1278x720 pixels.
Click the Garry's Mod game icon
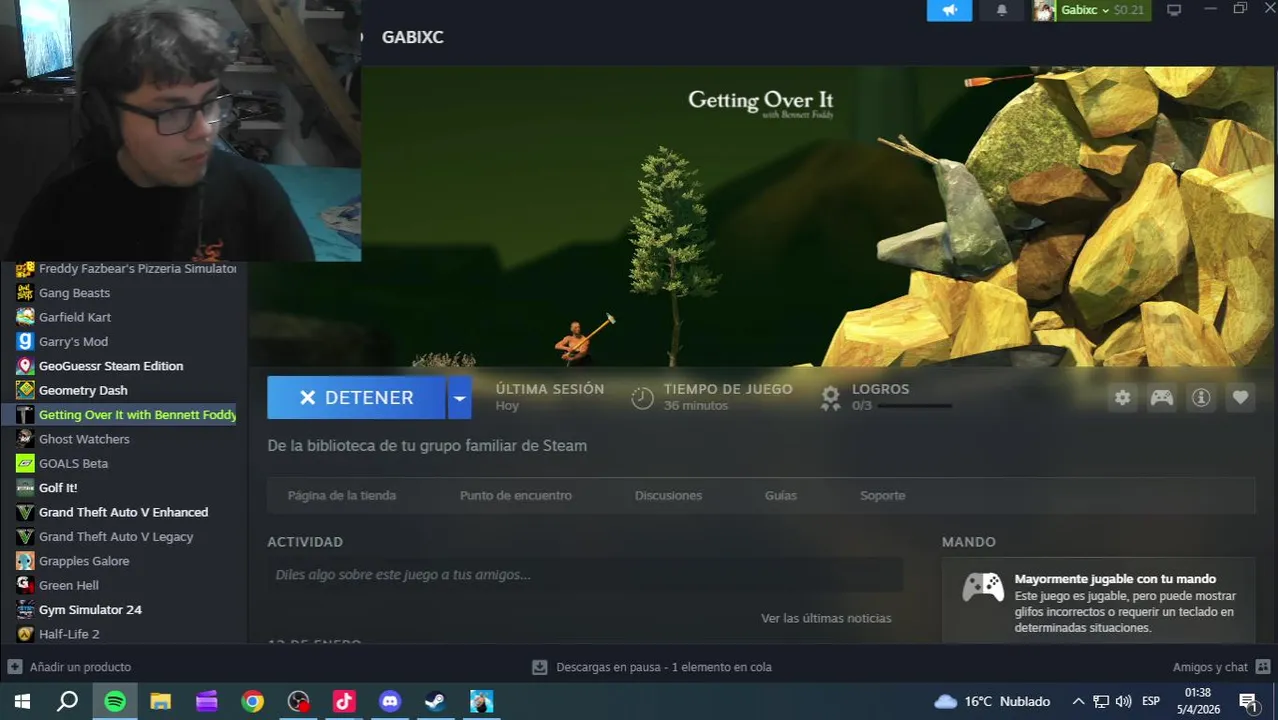[x=25, y=342]
